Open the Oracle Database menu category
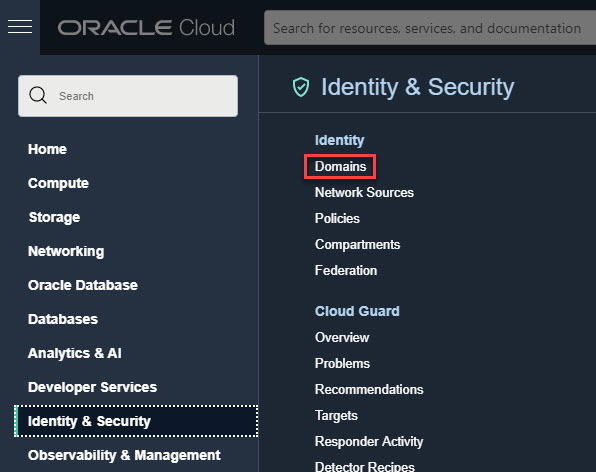Screen dimensions: 596x472 (83, 285)
